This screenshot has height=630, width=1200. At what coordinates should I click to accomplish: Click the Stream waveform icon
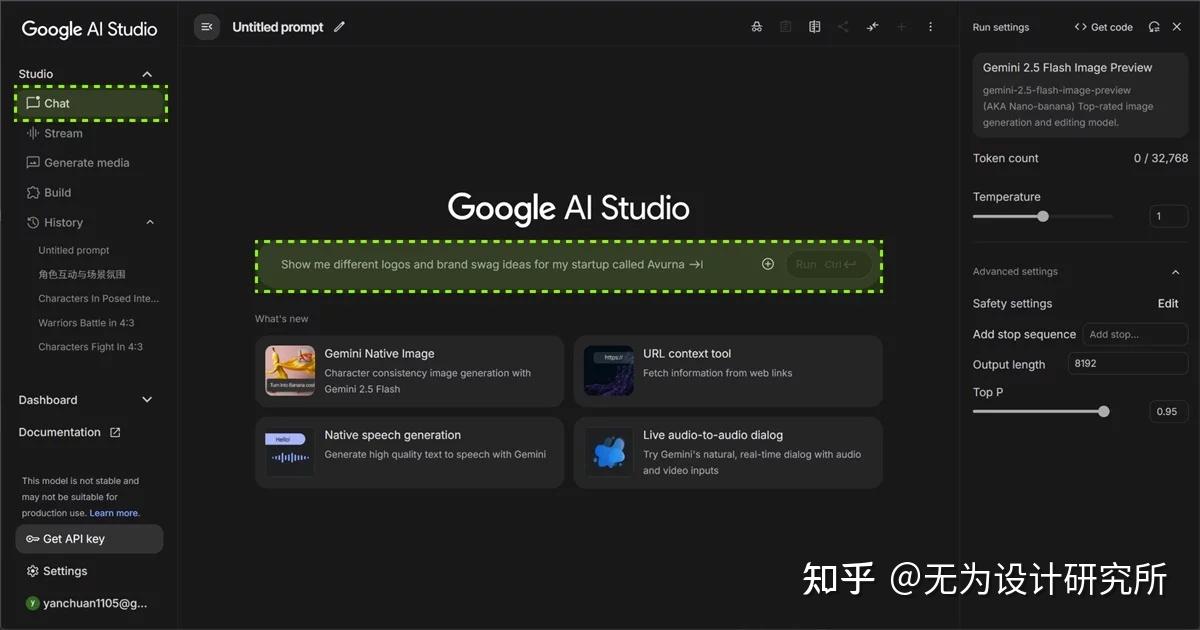pos(33,133)
